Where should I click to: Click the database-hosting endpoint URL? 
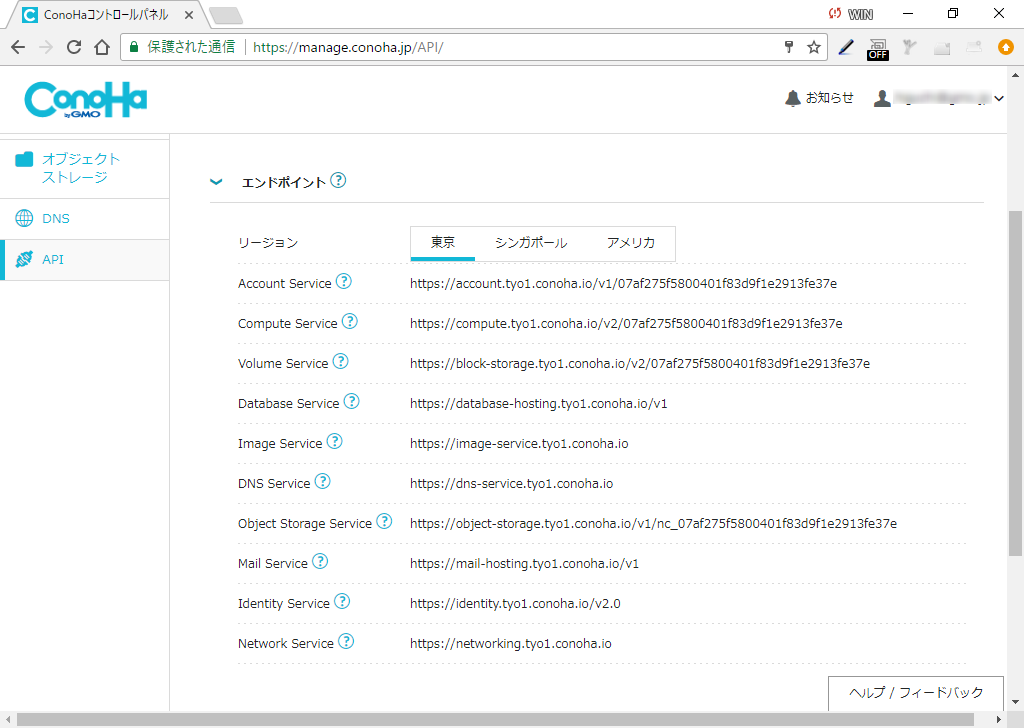(539, 404)
